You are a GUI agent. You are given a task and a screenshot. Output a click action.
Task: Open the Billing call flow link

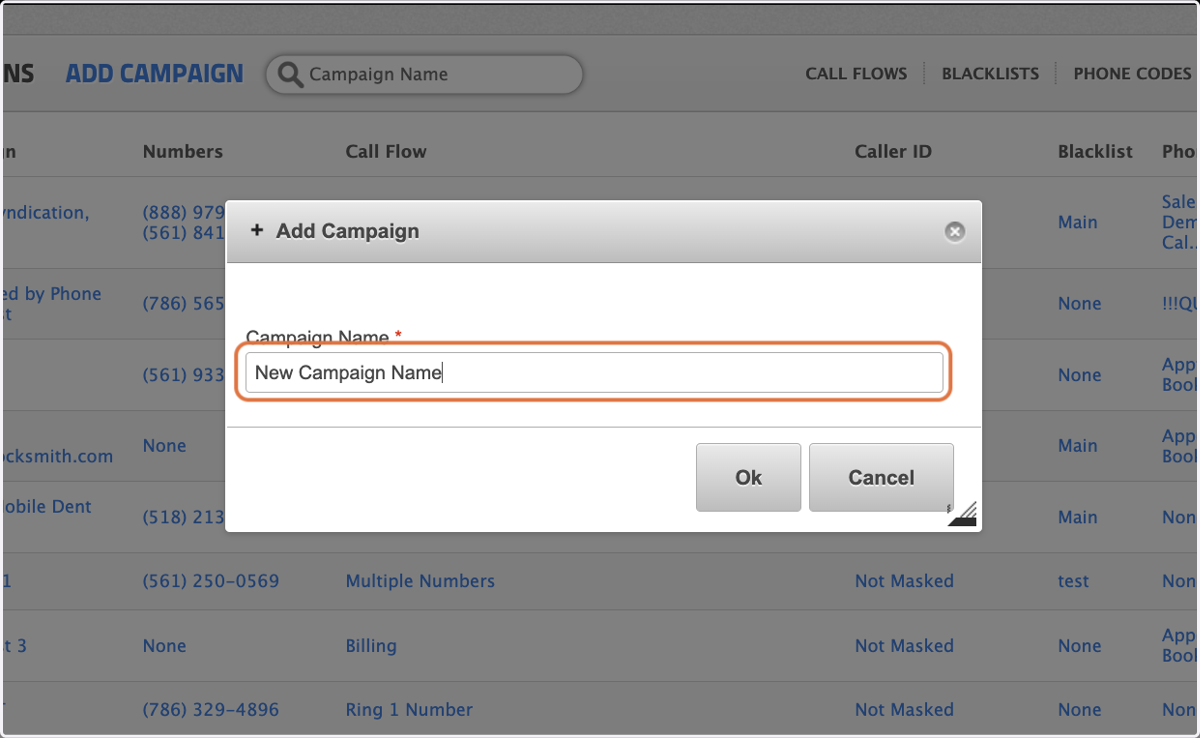371,646
